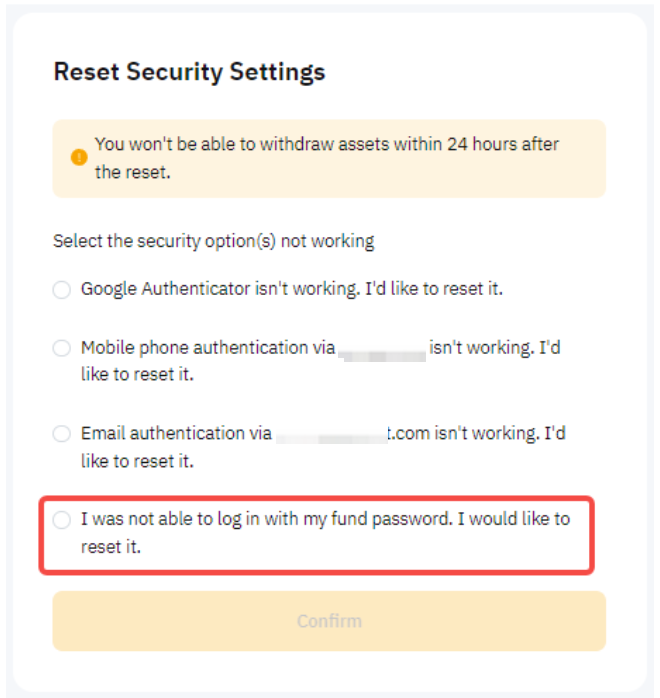The image size is (660, 698).
Task: Click "the reset." in the warning banner
Action: [x=132, y=172]
